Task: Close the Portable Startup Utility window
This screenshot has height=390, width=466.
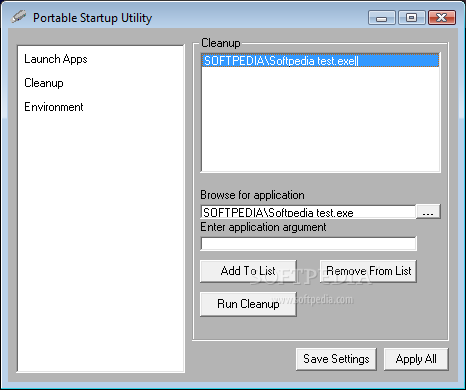Action: pos(442,18)
